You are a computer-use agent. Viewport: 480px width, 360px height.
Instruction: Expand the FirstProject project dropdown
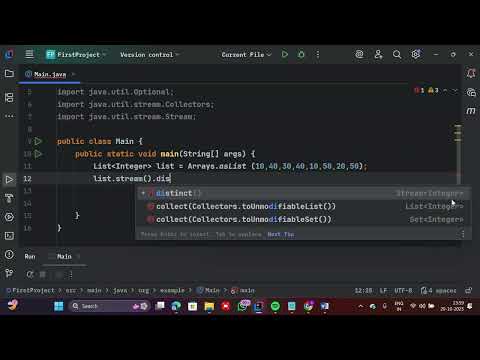click(x=76, y=54)
